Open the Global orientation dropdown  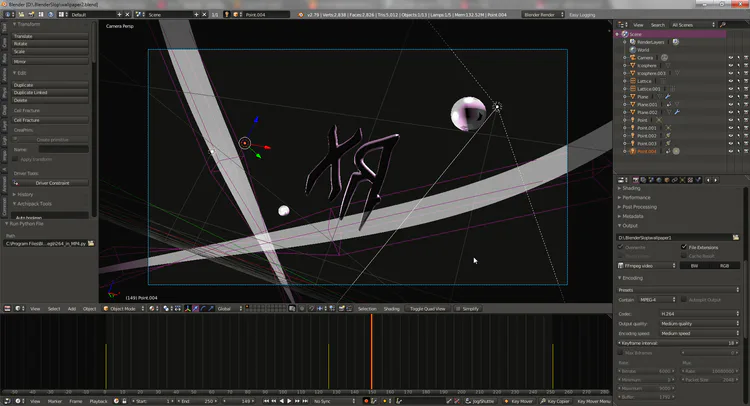click(230, 308)
